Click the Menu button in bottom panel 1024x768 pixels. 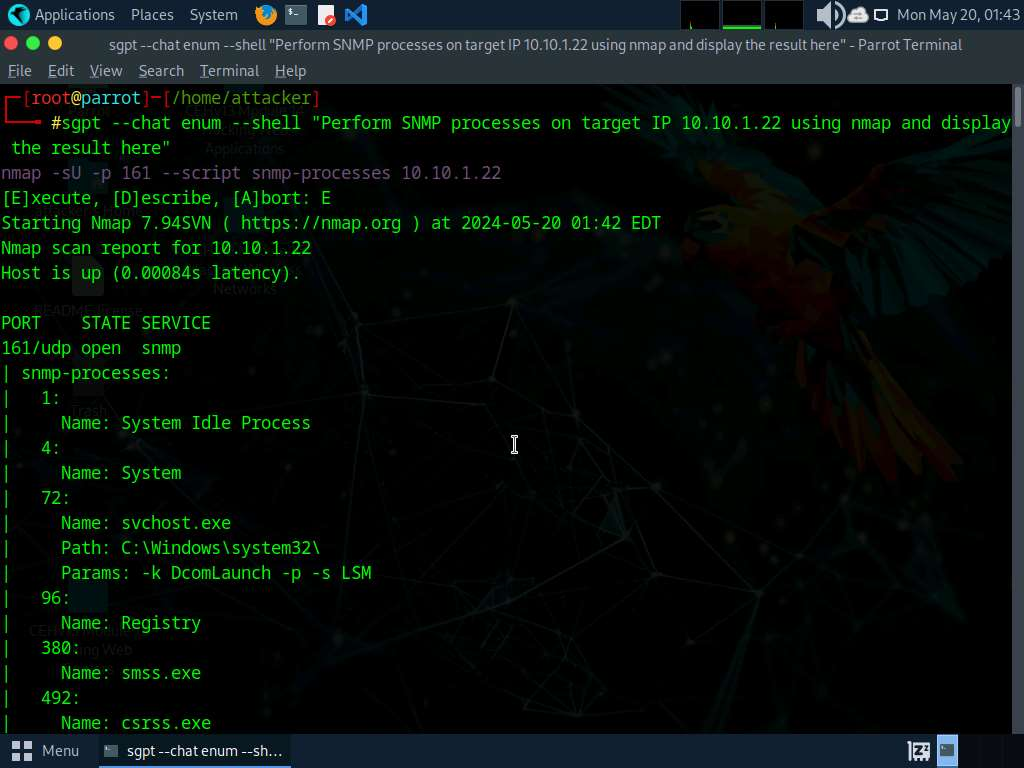(x=46, y=750)
